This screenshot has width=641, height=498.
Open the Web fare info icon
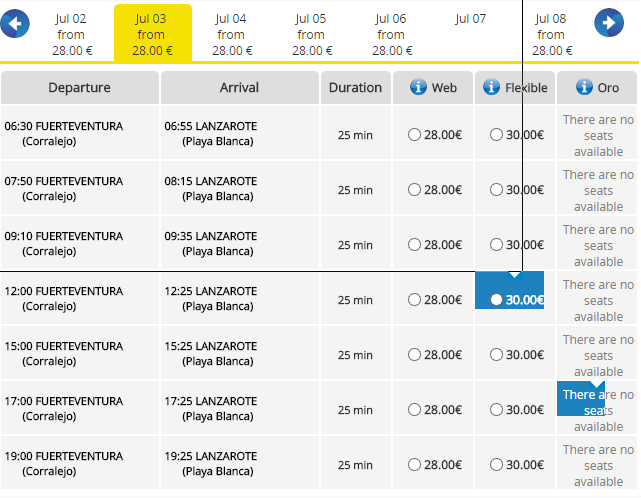(418, 87)
